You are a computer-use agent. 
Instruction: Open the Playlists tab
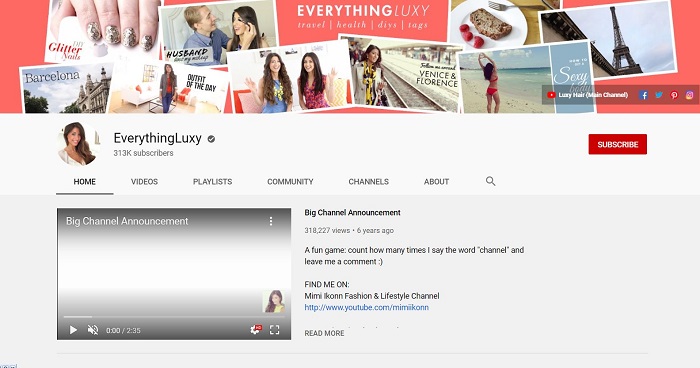[212, 182]
